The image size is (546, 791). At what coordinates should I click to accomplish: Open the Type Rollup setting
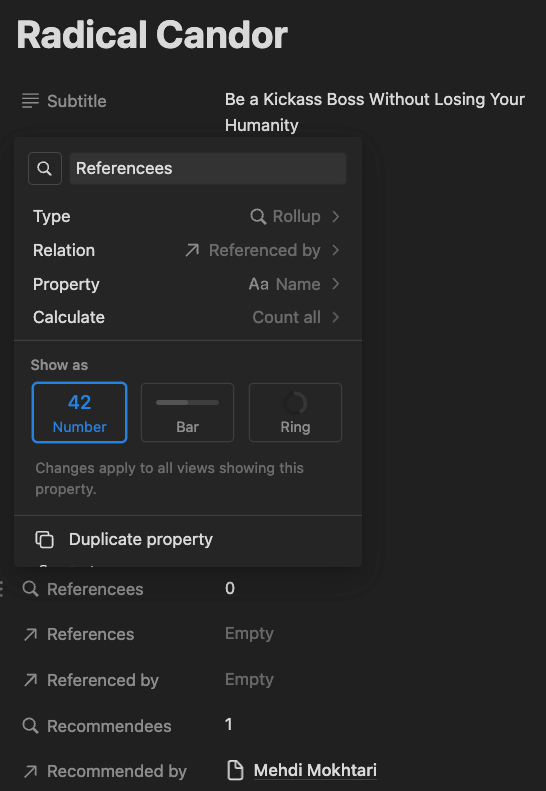click(187, 216)
